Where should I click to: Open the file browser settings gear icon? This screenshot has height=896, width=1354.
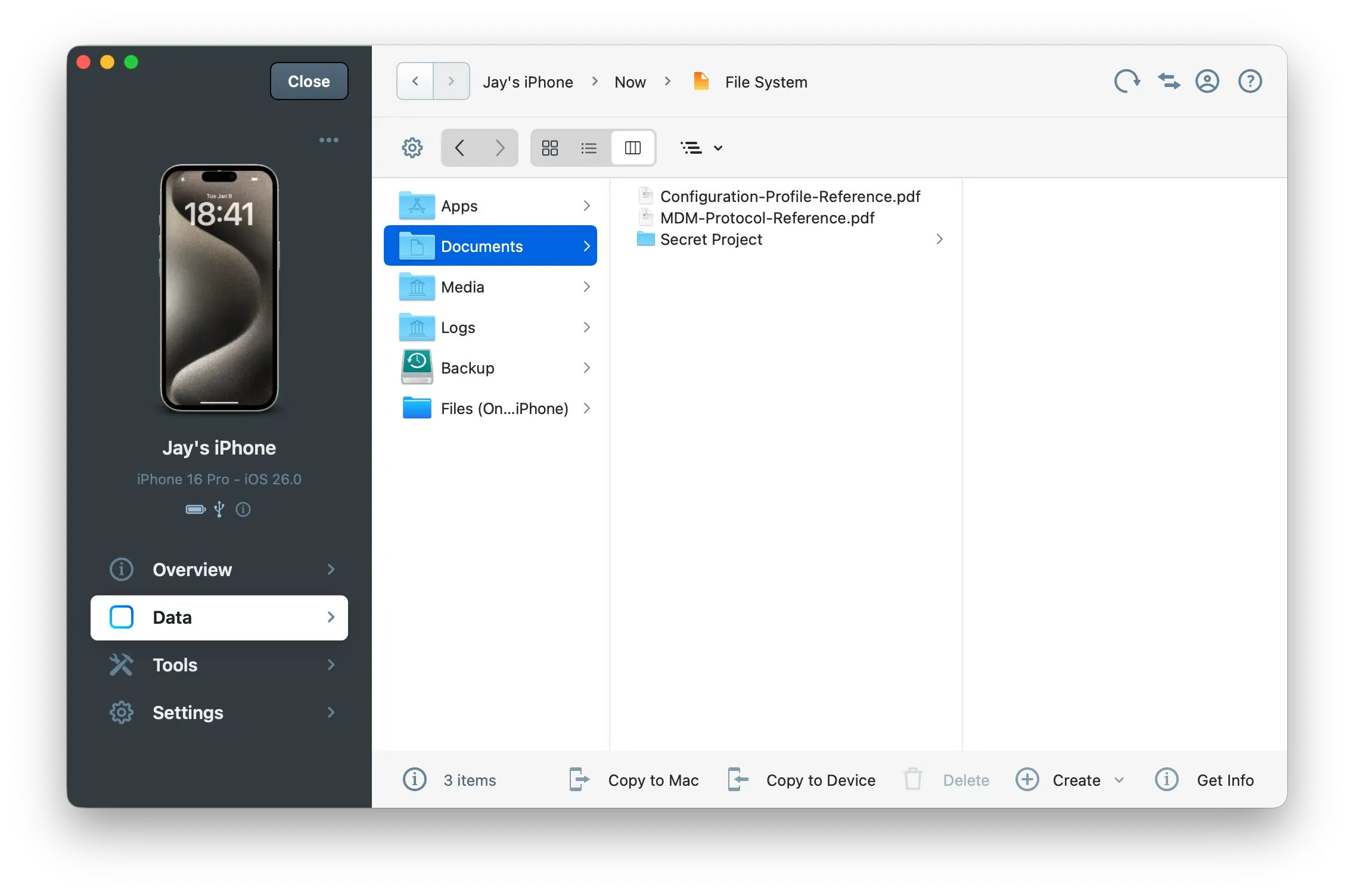412,147
